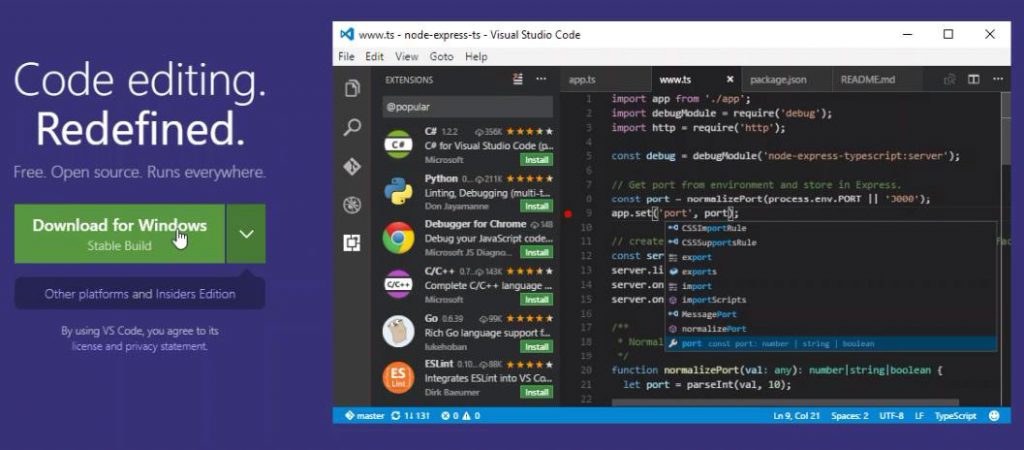The width and height of the screenshot is (1024, 450).
Task: Click the Python extension logo
Action: point(398,191)
